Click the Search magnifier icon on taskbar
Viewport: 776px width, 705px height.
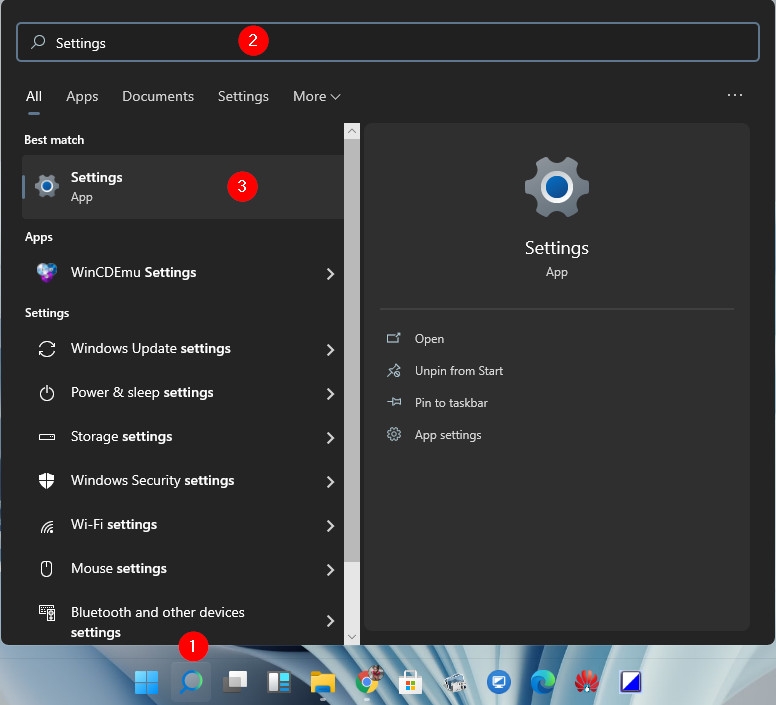pyautogui.click(x=191, y=682)
